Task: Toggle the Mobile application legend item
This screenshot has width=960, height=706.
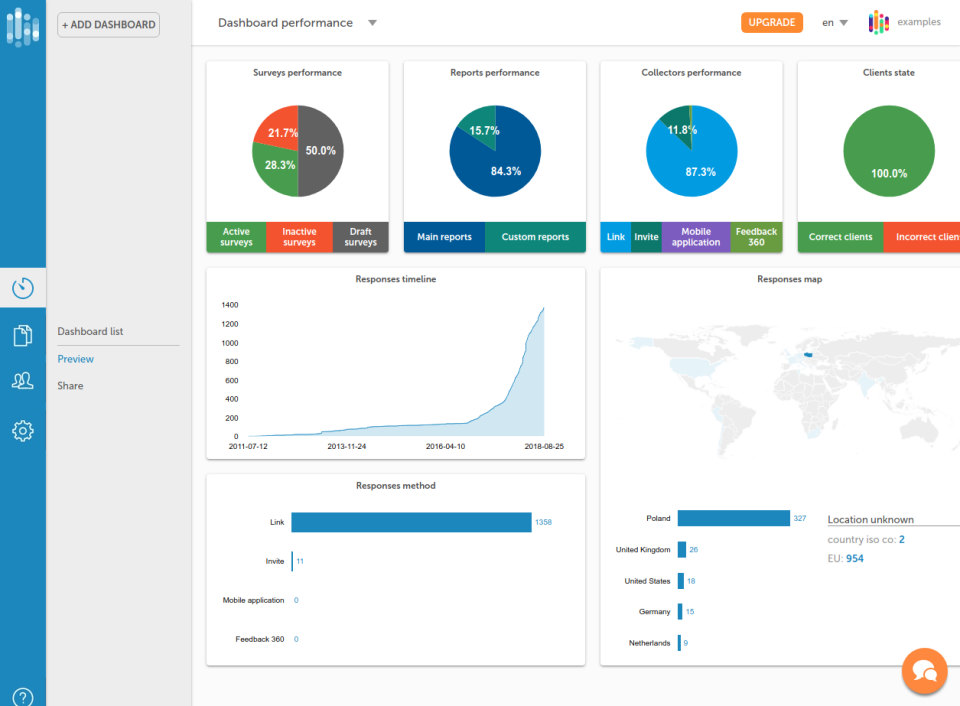Action: point(696,237)
